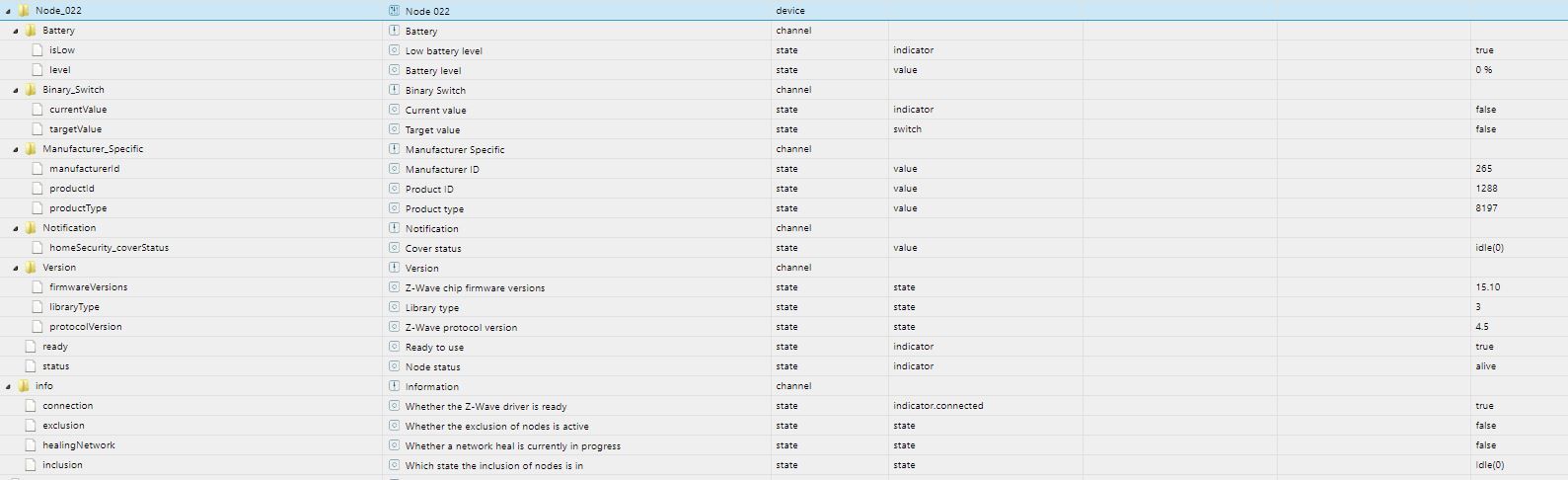Select the firmwareVersions state row
This screenshot has width=1568, height=480.
point(88,287)
